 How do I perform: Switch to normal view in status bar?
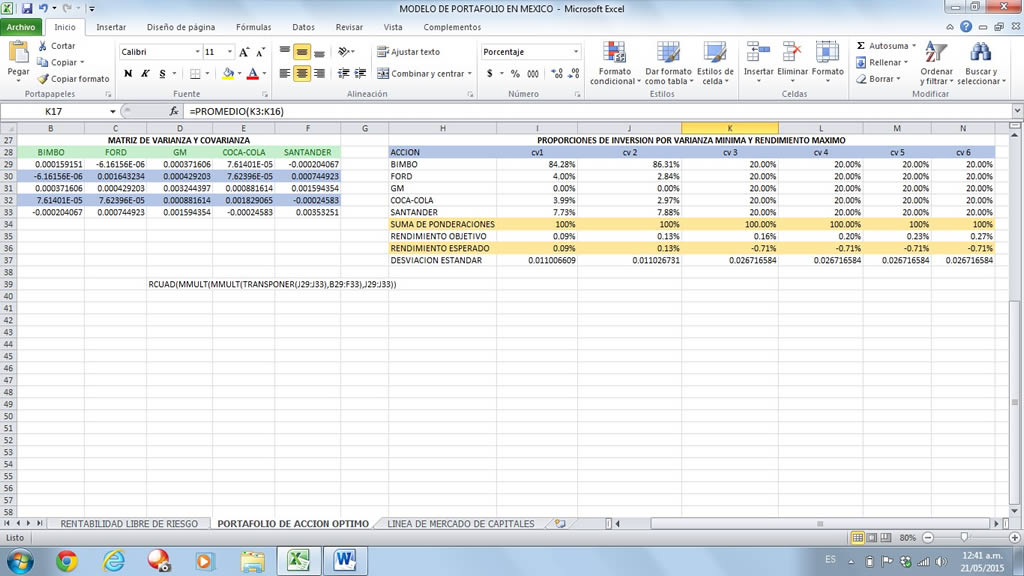pos(857,537)
